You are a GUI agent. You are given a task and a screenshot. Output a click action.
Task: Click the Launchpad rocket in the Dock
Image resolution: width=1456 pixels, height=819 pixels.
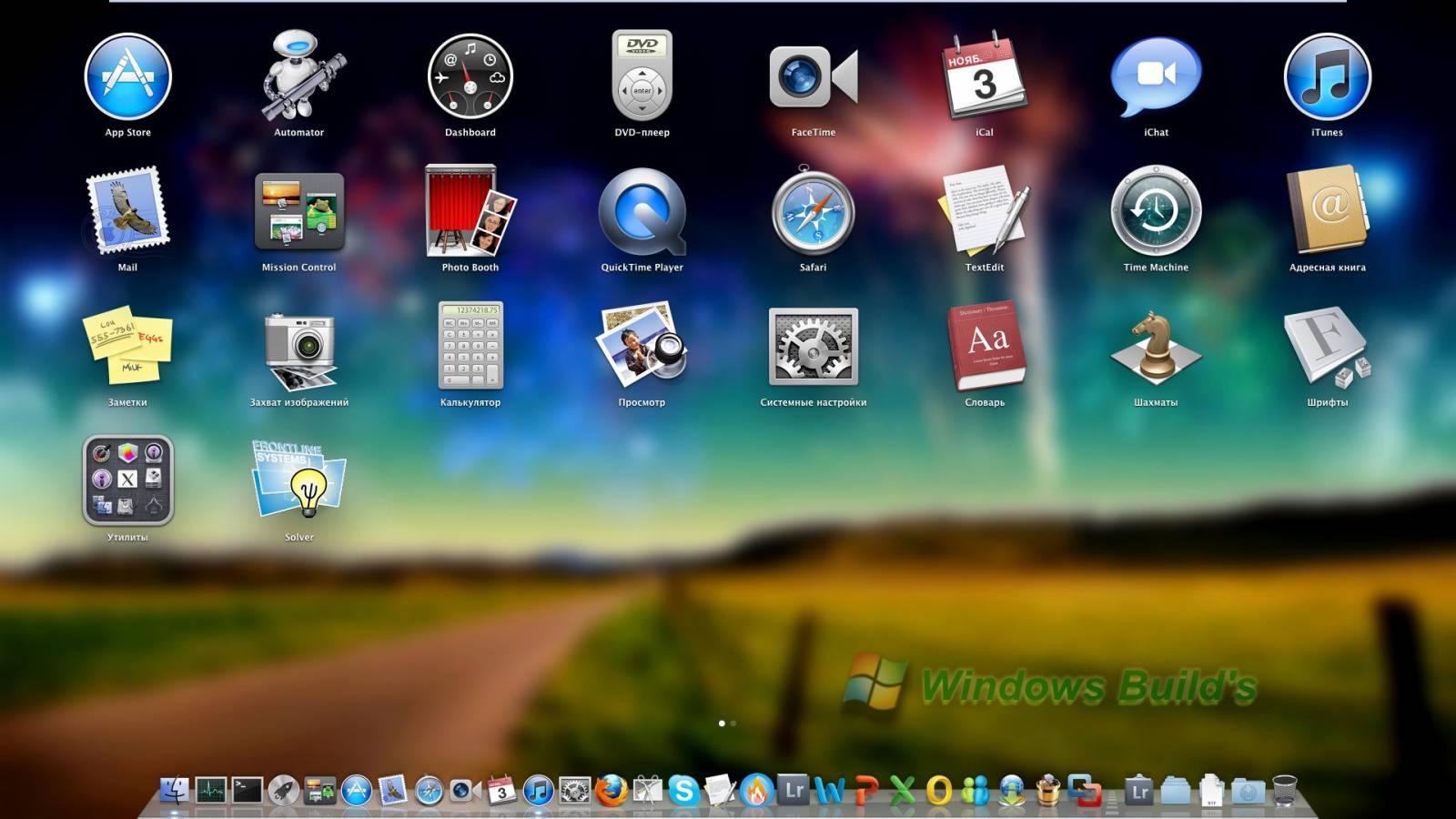(283, 791)
